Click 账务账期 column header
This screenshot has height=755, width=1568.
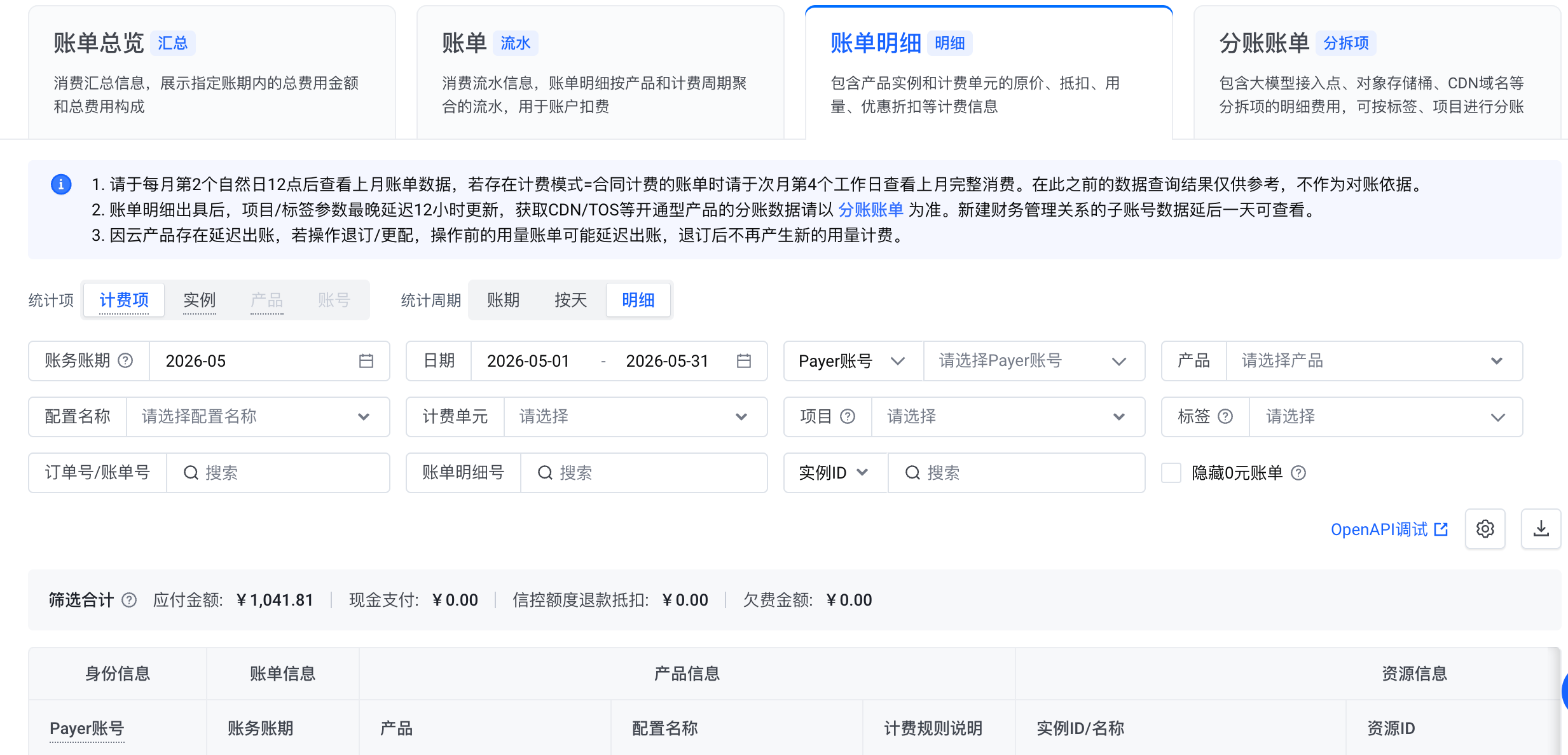[x=260, y=728]
